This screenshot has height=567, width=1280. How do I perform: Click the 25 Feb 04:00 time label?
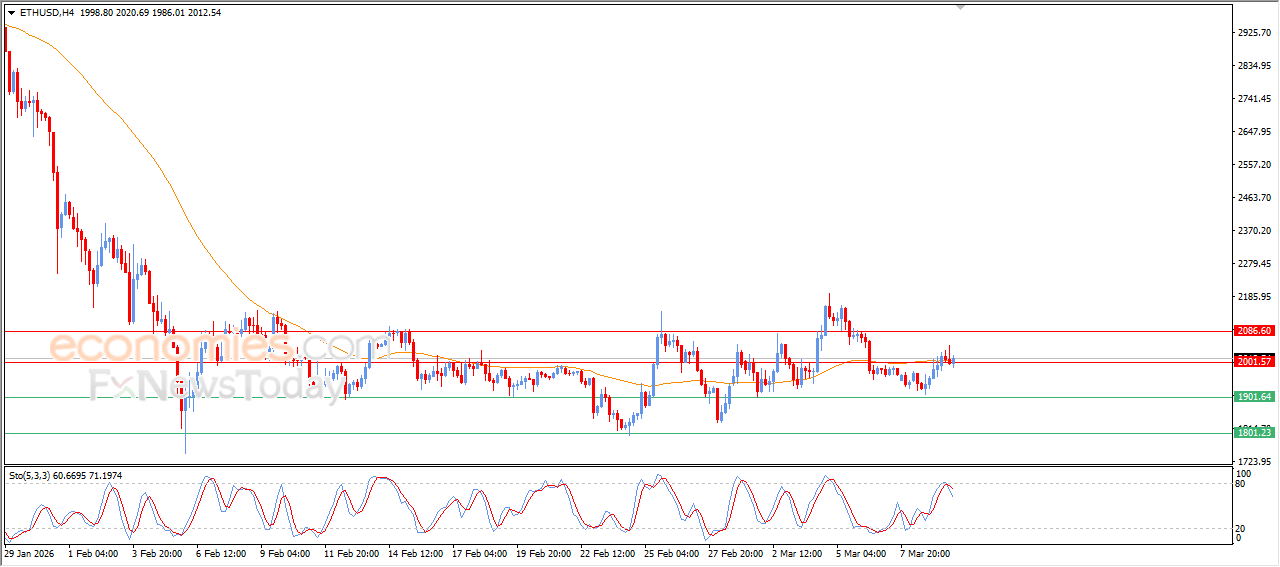(x=671, y=552)
